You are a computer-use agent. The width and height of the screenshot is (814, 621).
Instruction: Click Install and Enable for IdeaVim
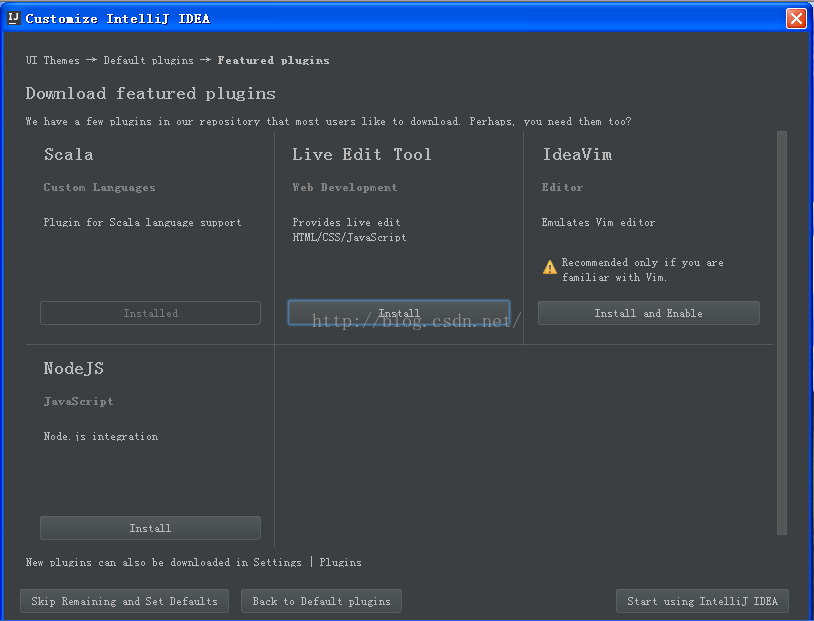(x=648, y=313)
